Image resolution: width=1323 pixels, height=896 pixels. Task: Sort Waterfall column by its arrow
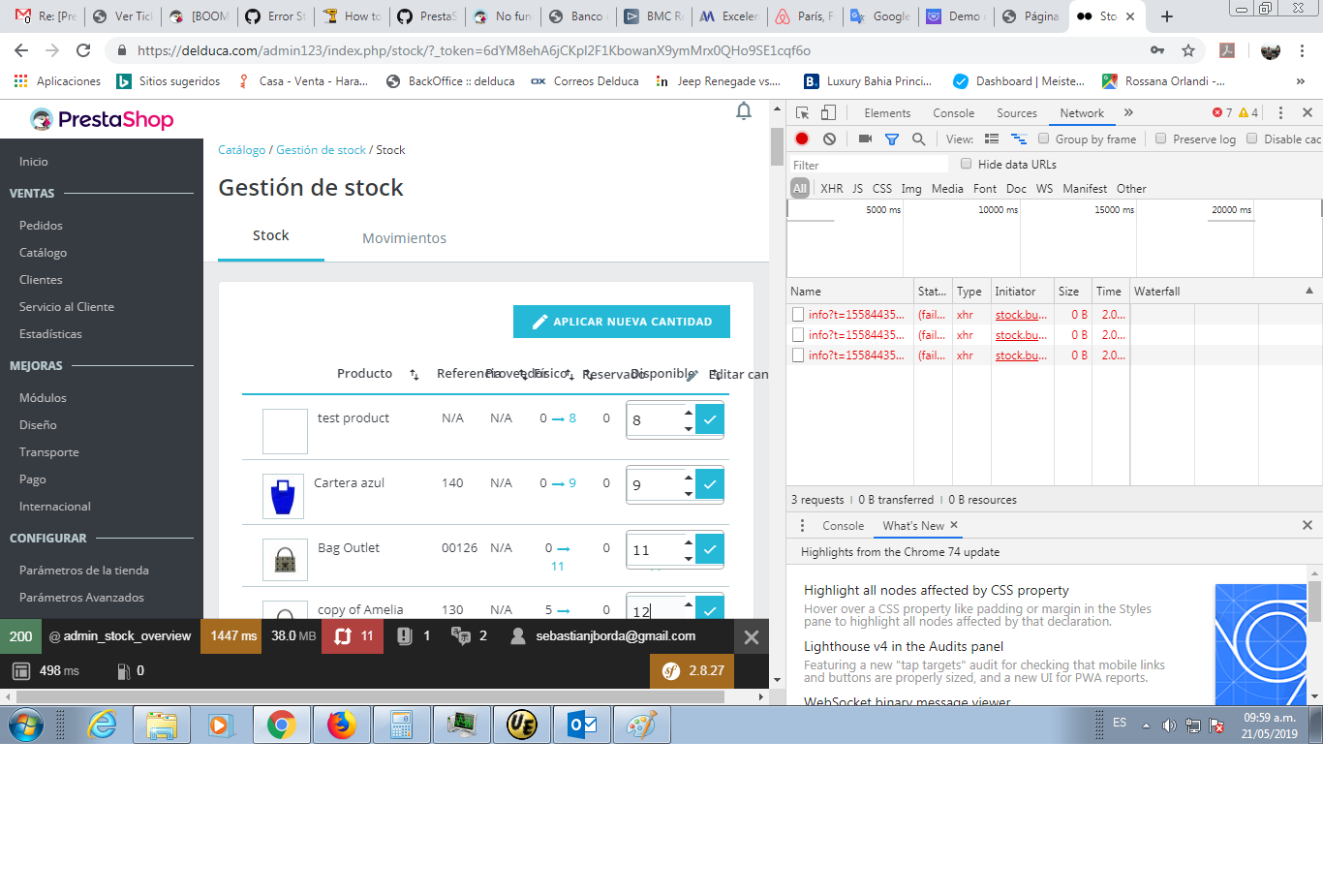(1309, 291)
